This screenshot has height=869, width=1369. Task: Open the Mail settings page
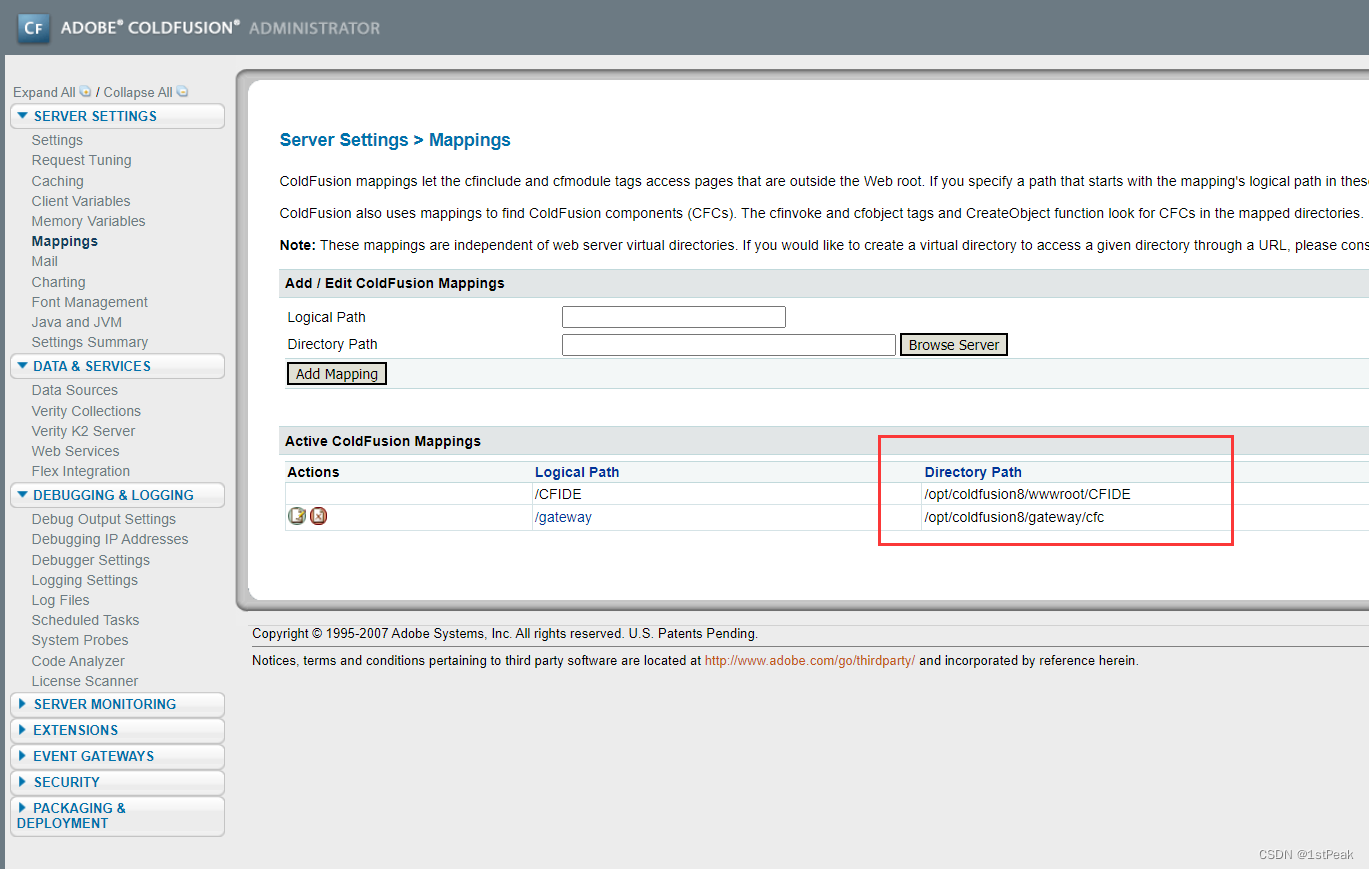click(44, 261)
